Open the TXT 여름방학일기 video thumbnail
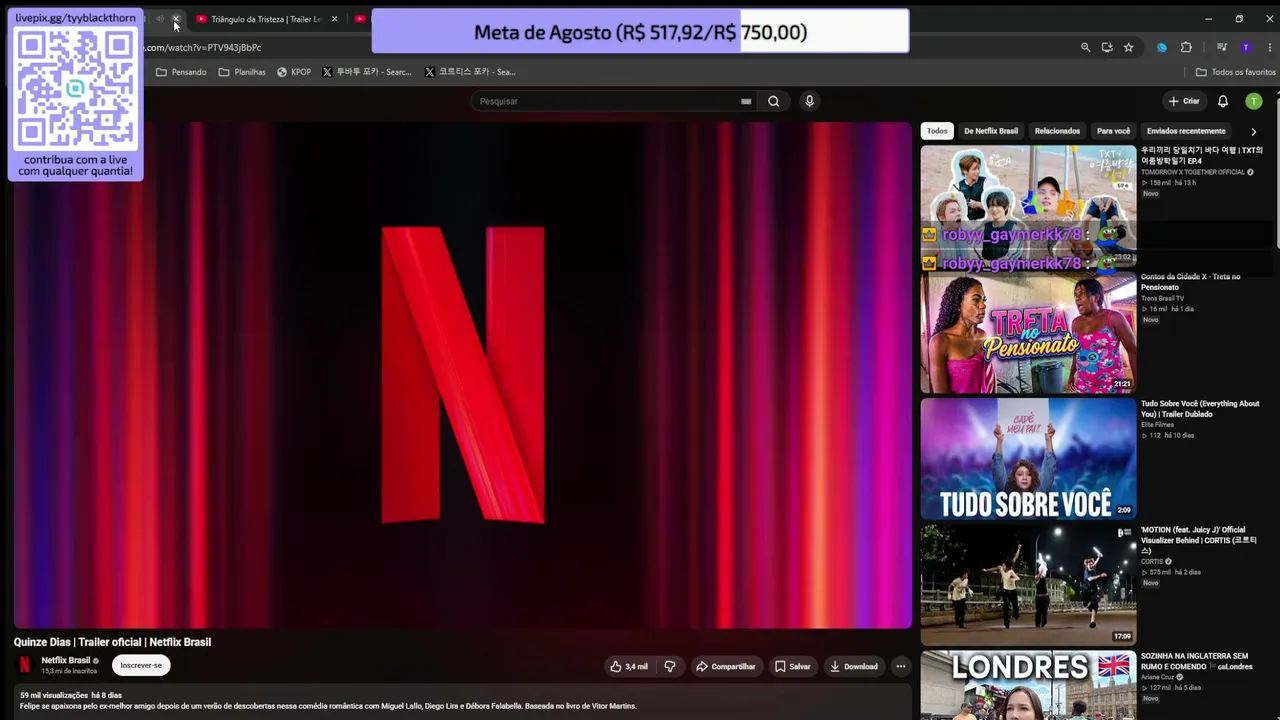Screen dimensions: 1280x720 tap(1028, 205)
